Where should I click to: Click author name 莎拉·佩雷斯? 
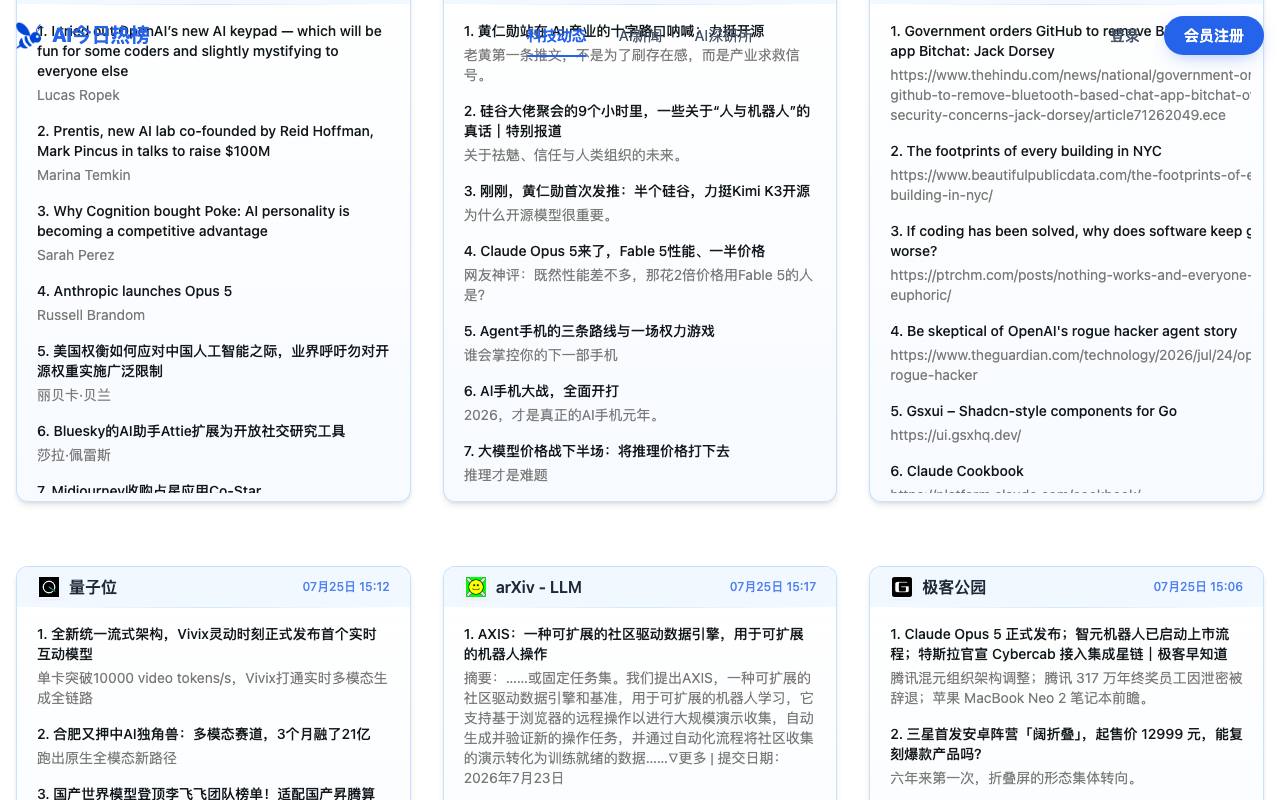[74, 455]
